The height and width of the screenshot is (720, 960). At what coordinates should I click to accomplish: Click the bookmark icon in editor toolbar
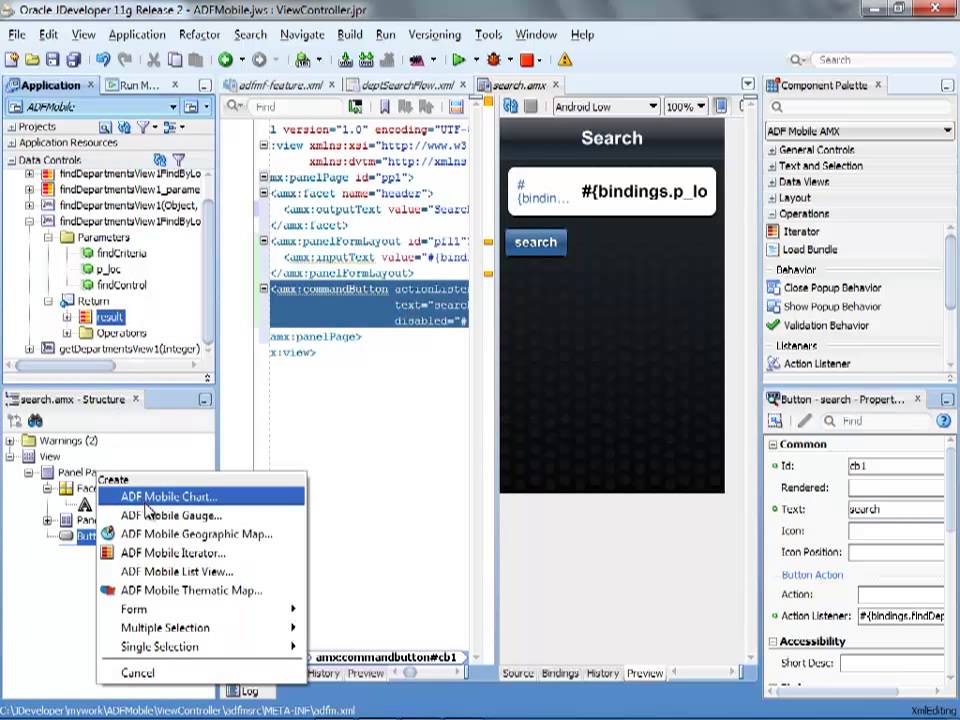(384, 107)
